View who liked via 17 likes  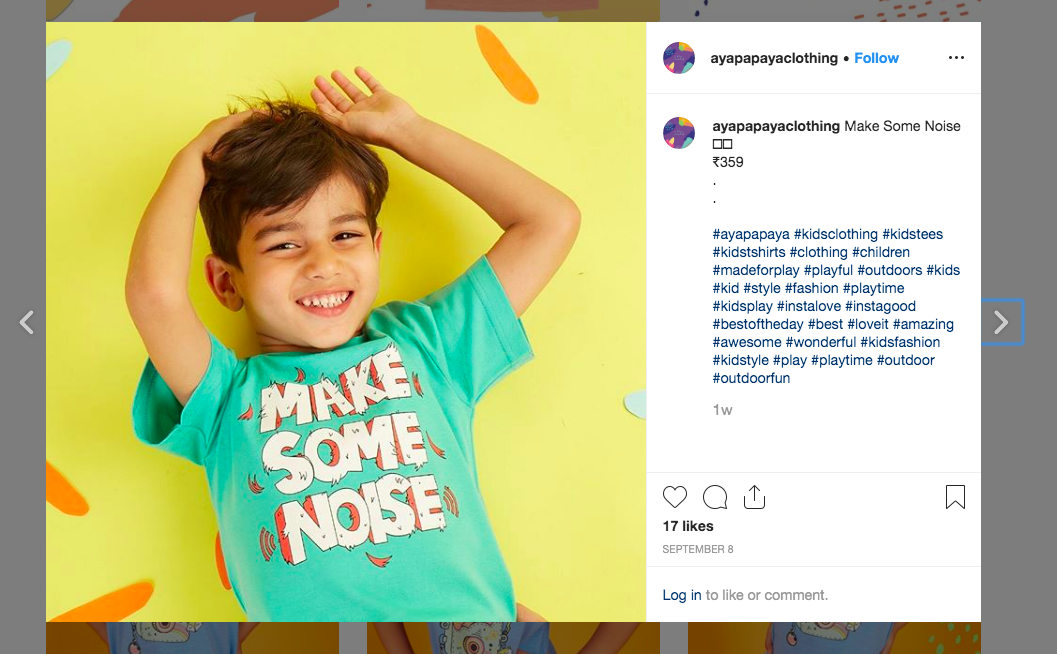(688, 526)
